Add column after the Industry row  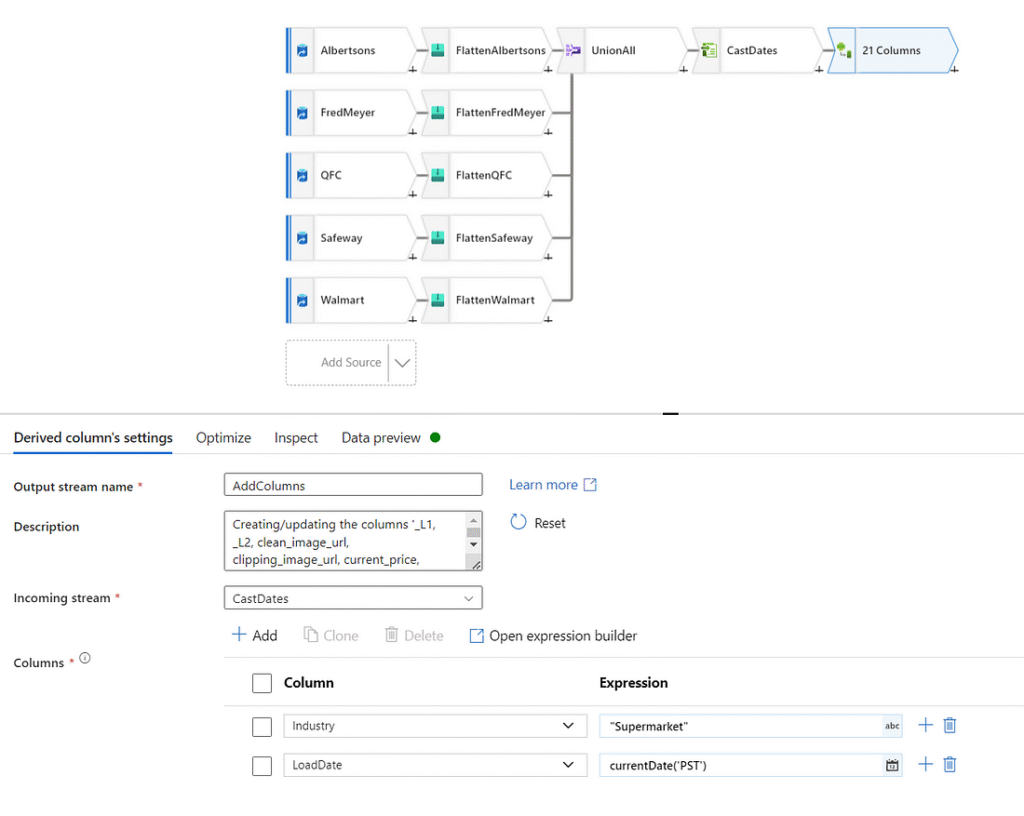pos(925,725)
